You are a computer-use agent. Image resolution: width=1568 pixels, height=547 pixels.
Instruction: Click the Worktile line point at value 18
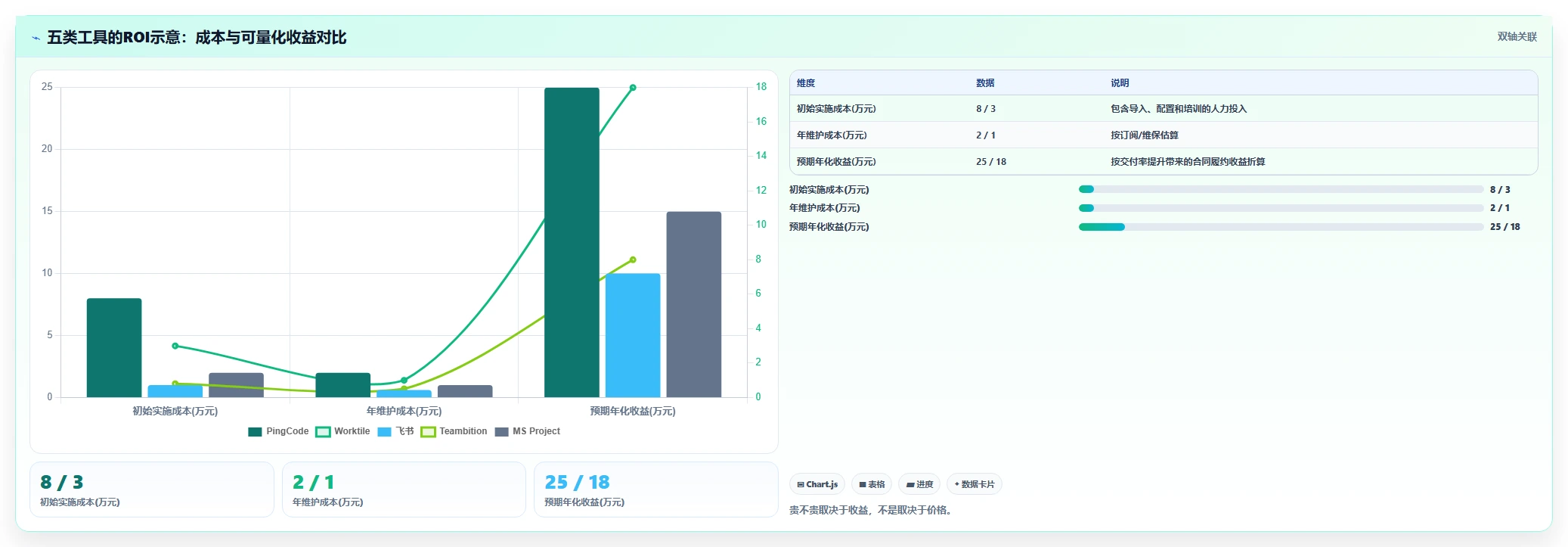coord(633,88)
